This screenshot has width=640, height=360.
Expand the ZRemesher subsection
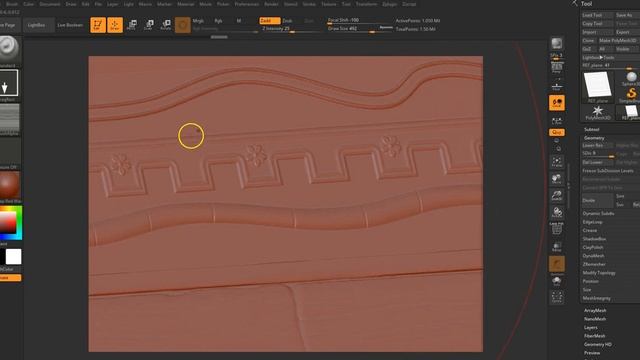click(x=594, y=264)
